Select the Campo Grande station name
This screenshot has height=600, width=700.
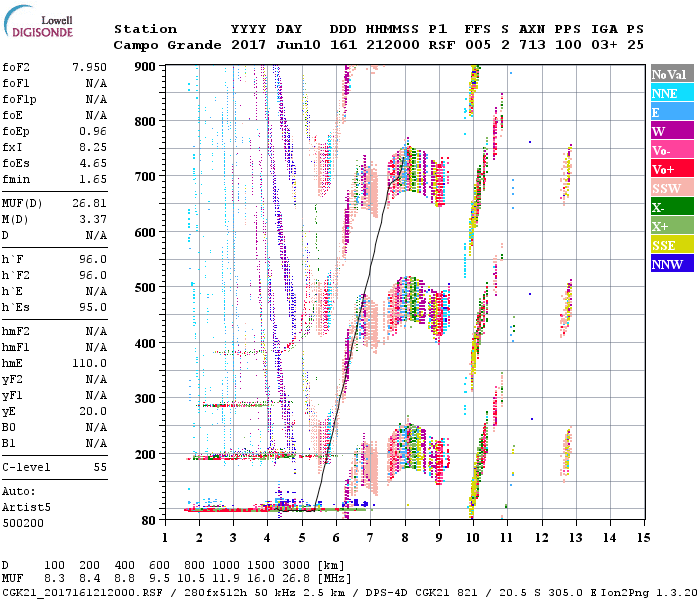pyautogui.click(x=165, y=45)
